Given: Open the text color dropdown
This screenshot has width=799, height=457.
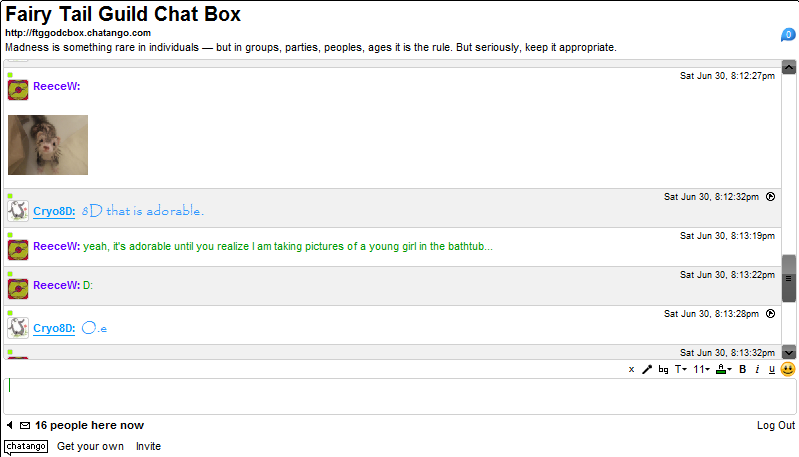Looking at the screenshot, I should [724, 369].
